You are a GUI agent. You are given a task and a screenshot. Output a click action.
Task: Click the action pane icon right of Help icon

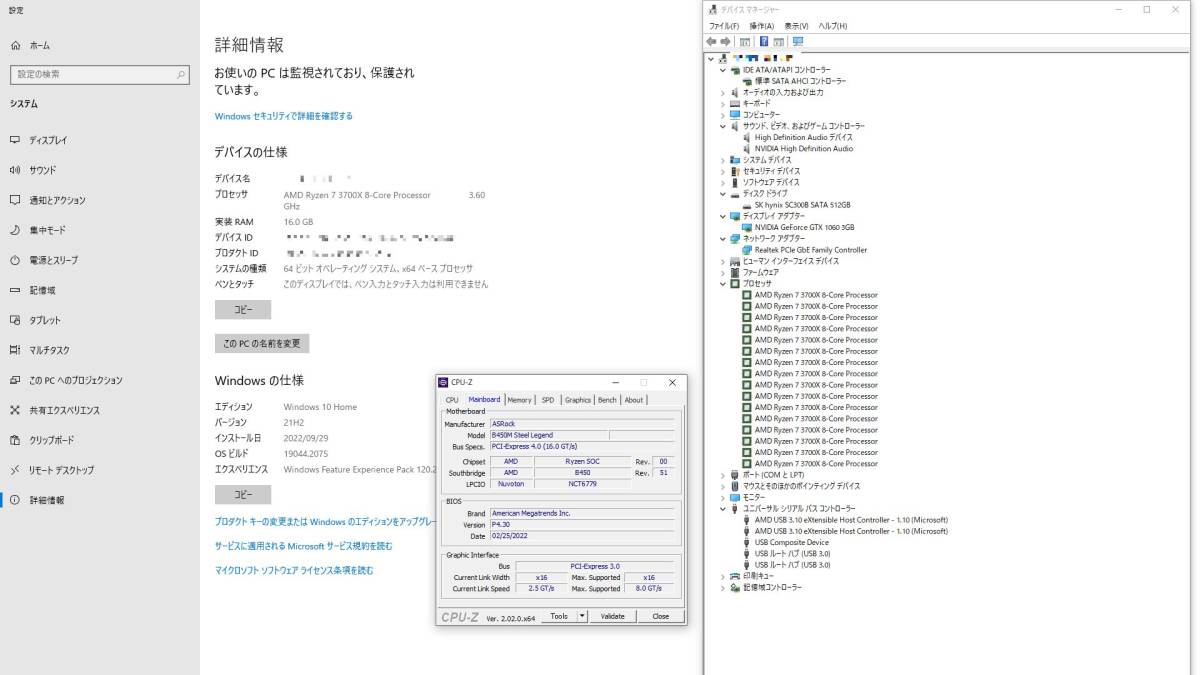778,42
